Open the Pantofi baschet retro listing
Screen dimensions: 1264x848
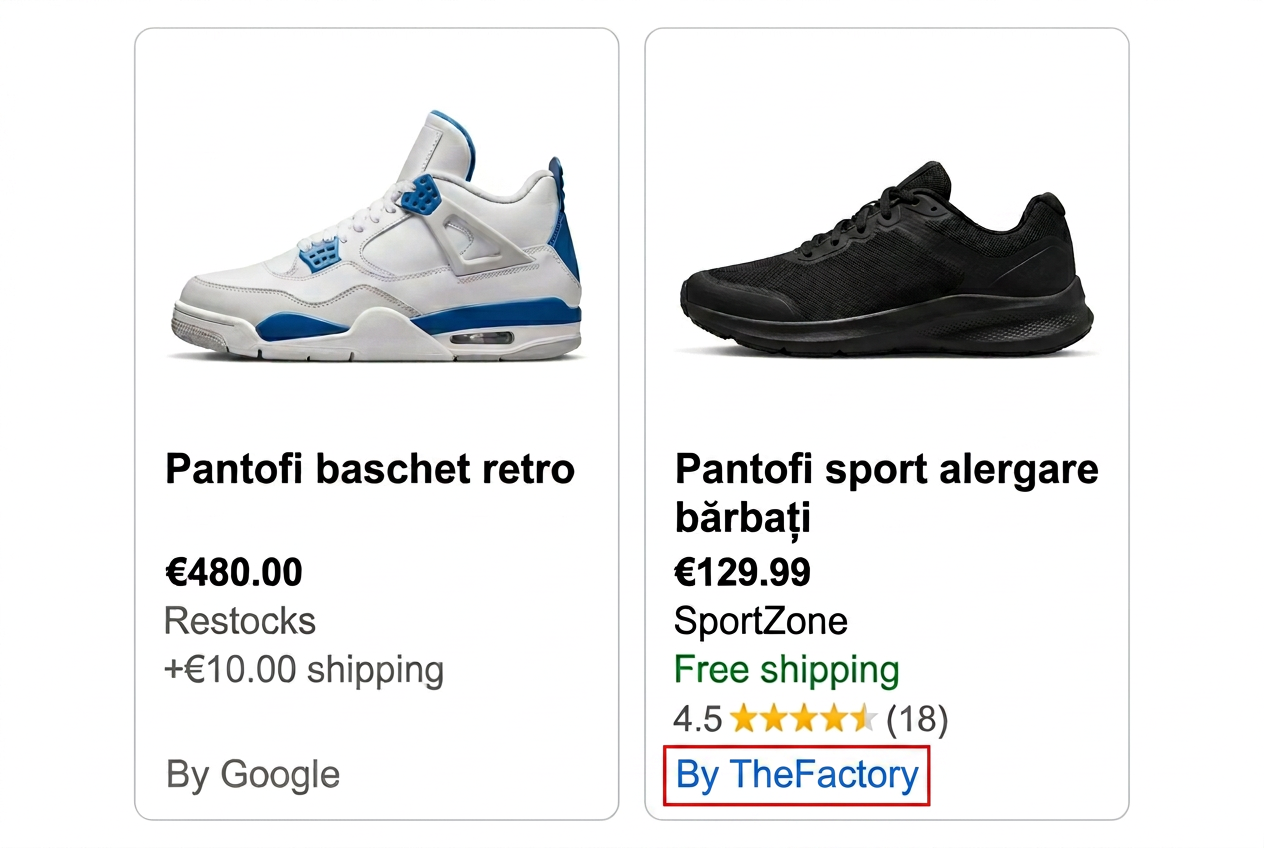coord(369,468)
